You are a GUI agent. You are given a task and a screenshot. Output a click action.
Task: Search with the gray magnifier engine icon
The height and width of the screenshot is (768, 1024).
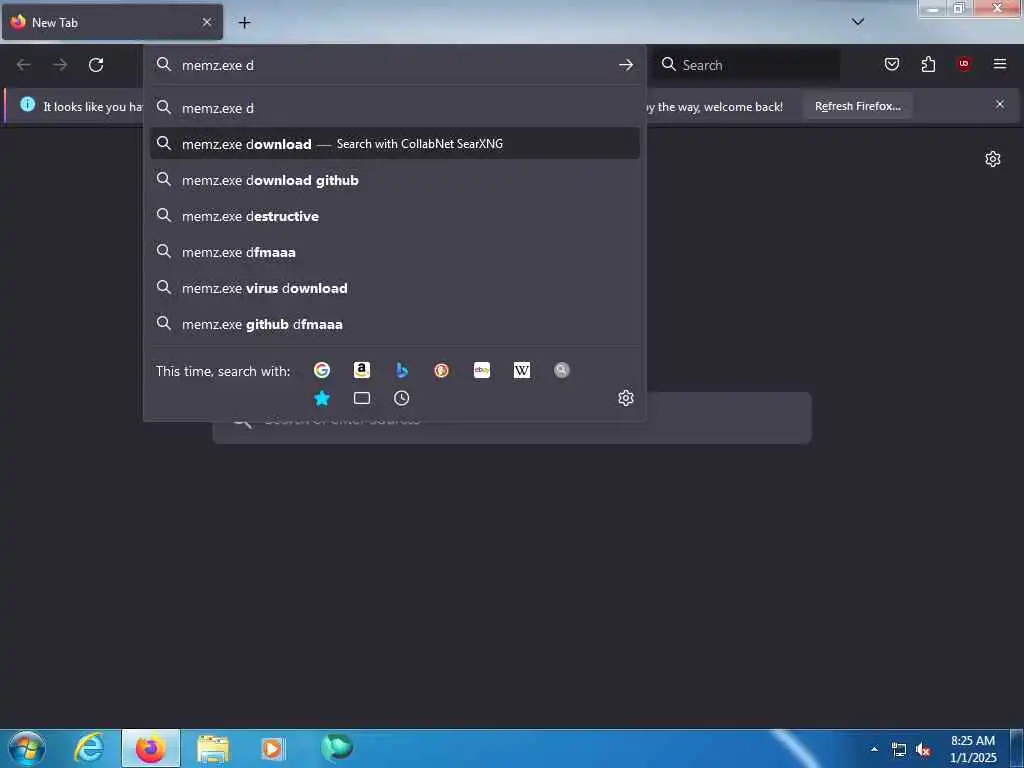pyautogui.click(x=562, y=370)
